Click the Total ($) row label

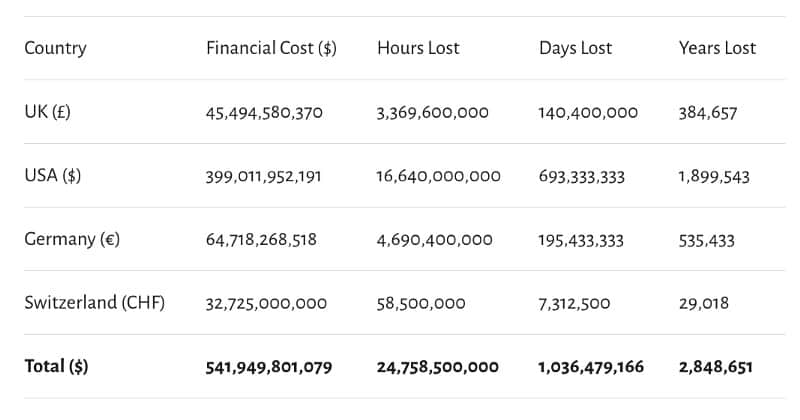point(56,367)
